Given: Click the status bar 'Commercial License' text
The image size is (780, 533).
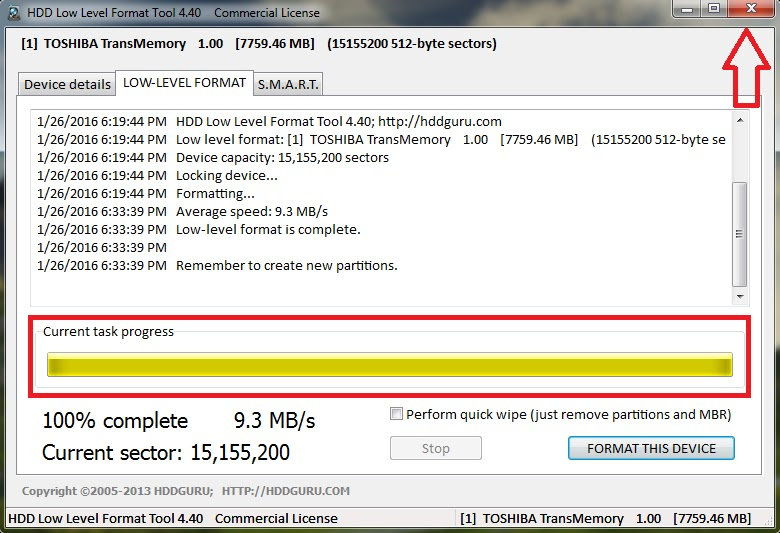Looking at the screenshot, I should coord(276,519).
